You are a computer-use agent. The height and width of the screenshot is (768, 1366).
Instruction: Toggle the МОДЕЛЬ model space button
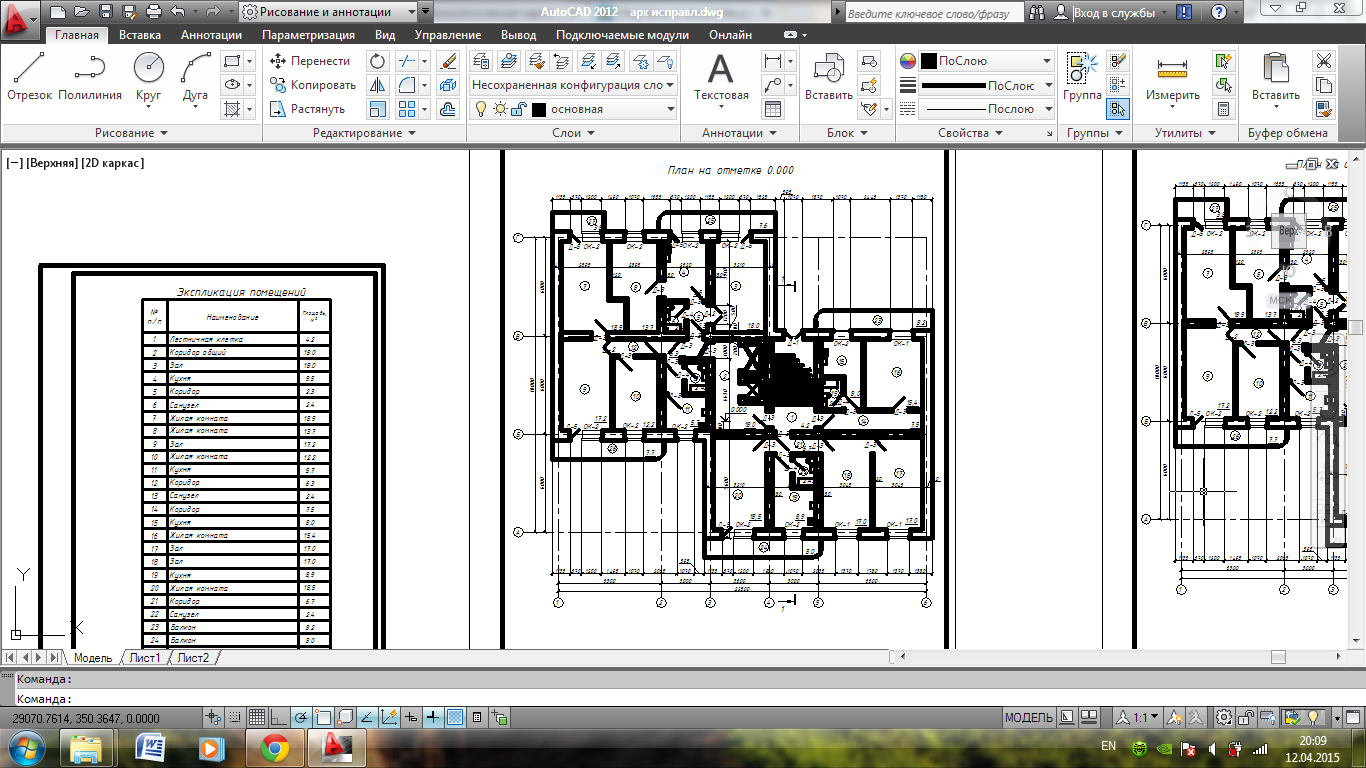(x=1028, y=717)
